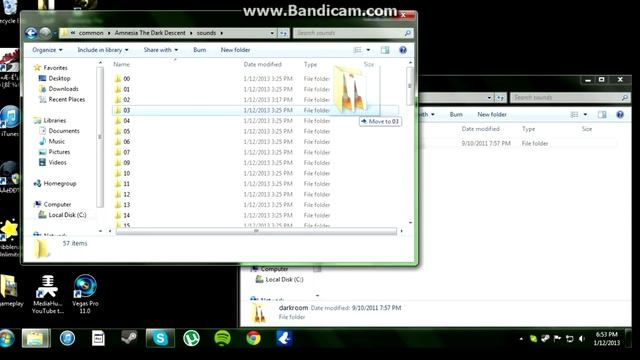
Task: Click the Windows Start button
Action: (x=7, y=338)
